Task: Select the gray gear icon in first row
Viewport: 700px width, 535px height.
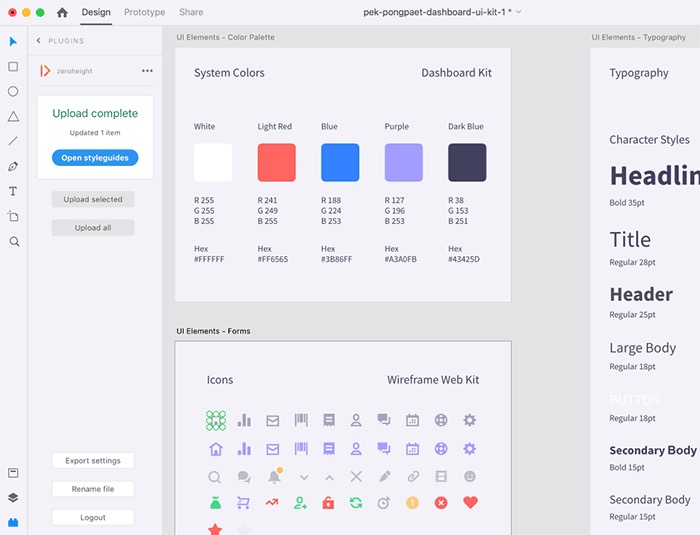Action: tap(469, 420)
